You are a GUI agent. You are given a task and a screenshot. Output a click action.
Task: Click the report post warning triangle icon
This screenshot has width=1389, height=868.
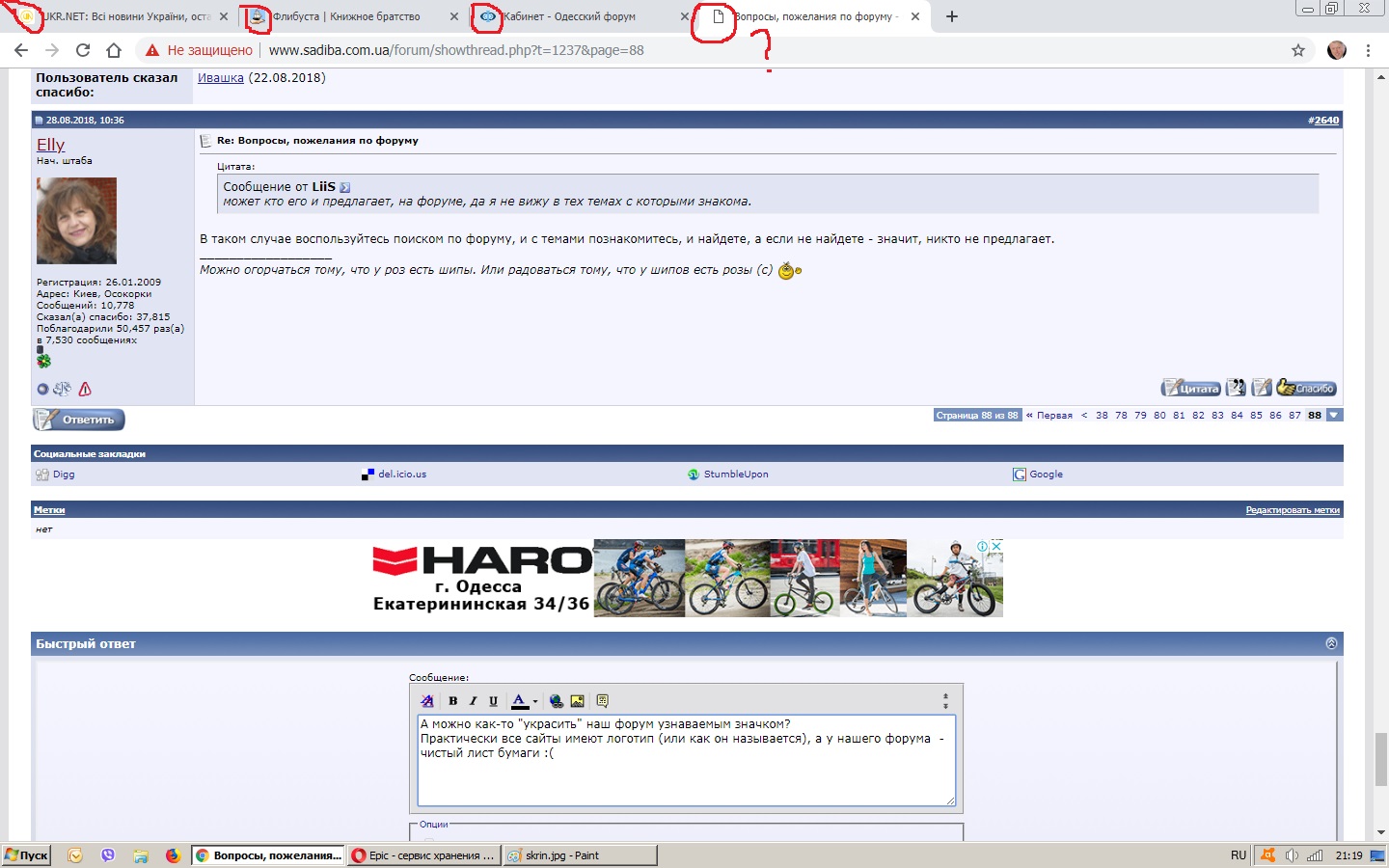(x=85, y=389)
